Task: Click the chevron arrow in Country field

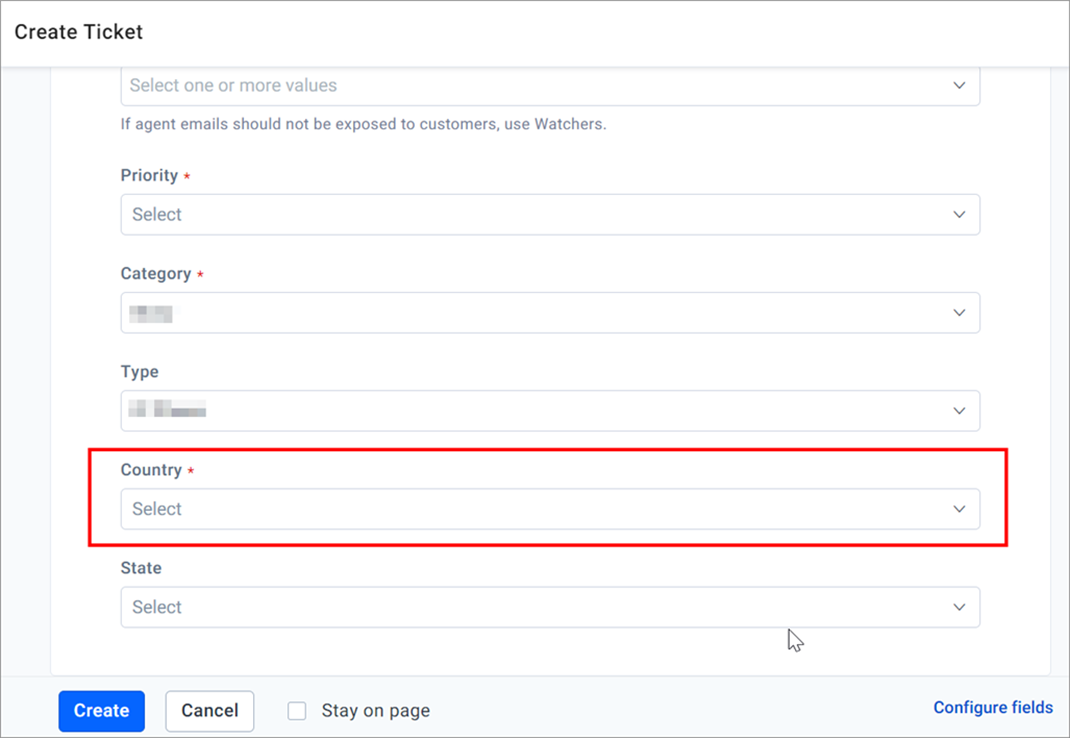Action: pos(959,509)
